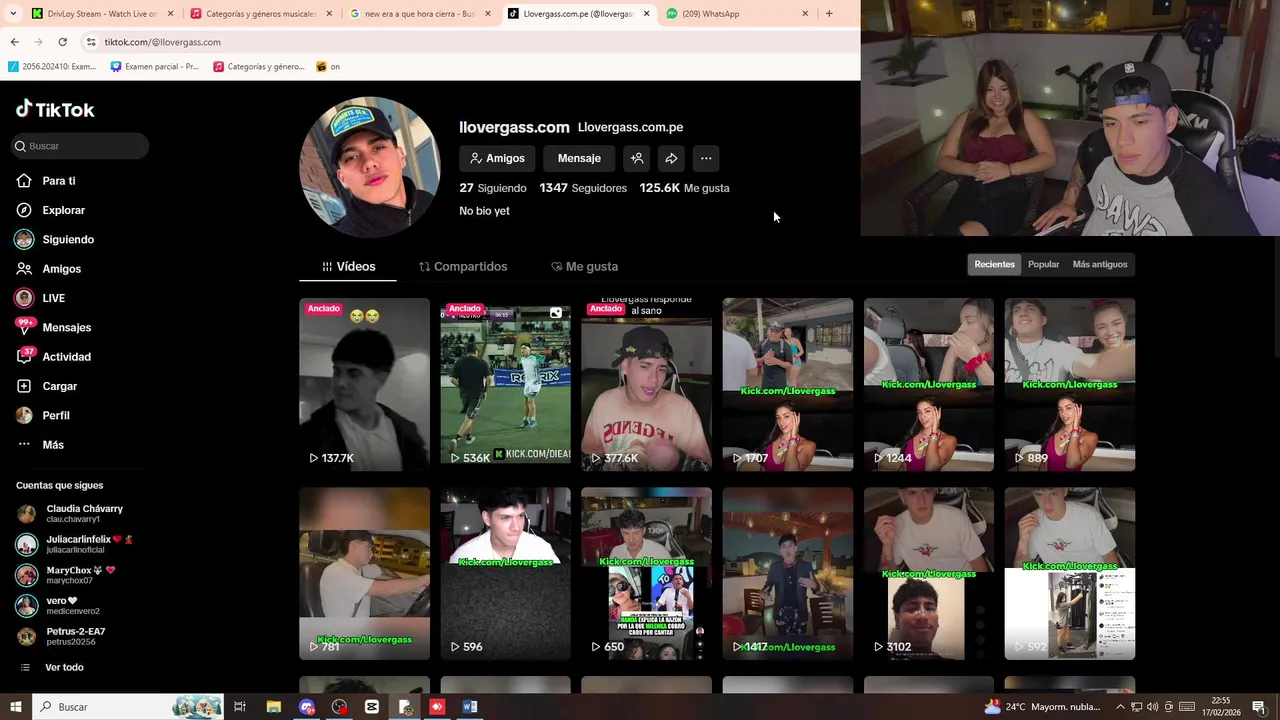Click the Cargar upload item
This screenshot has width=1280, height=720.
[46, 386]
